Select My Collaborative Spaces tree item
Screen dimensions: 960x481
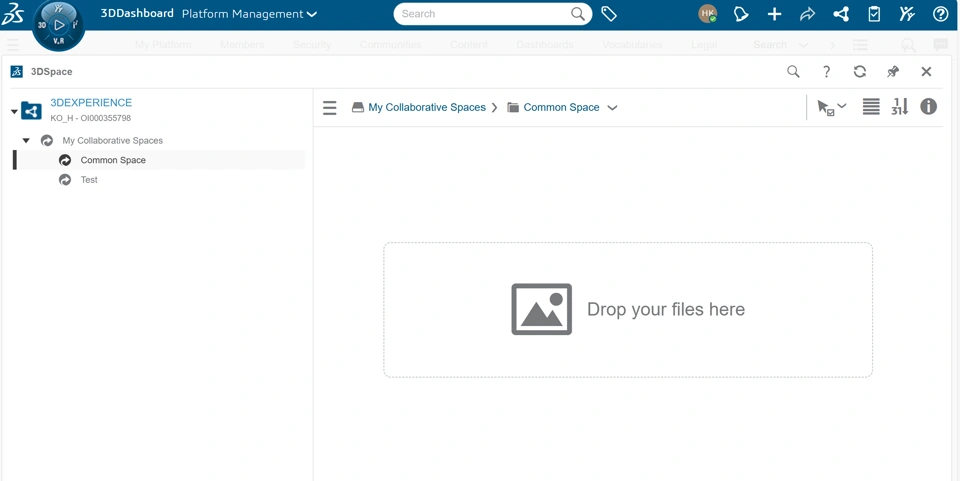(x=113, y=141)
